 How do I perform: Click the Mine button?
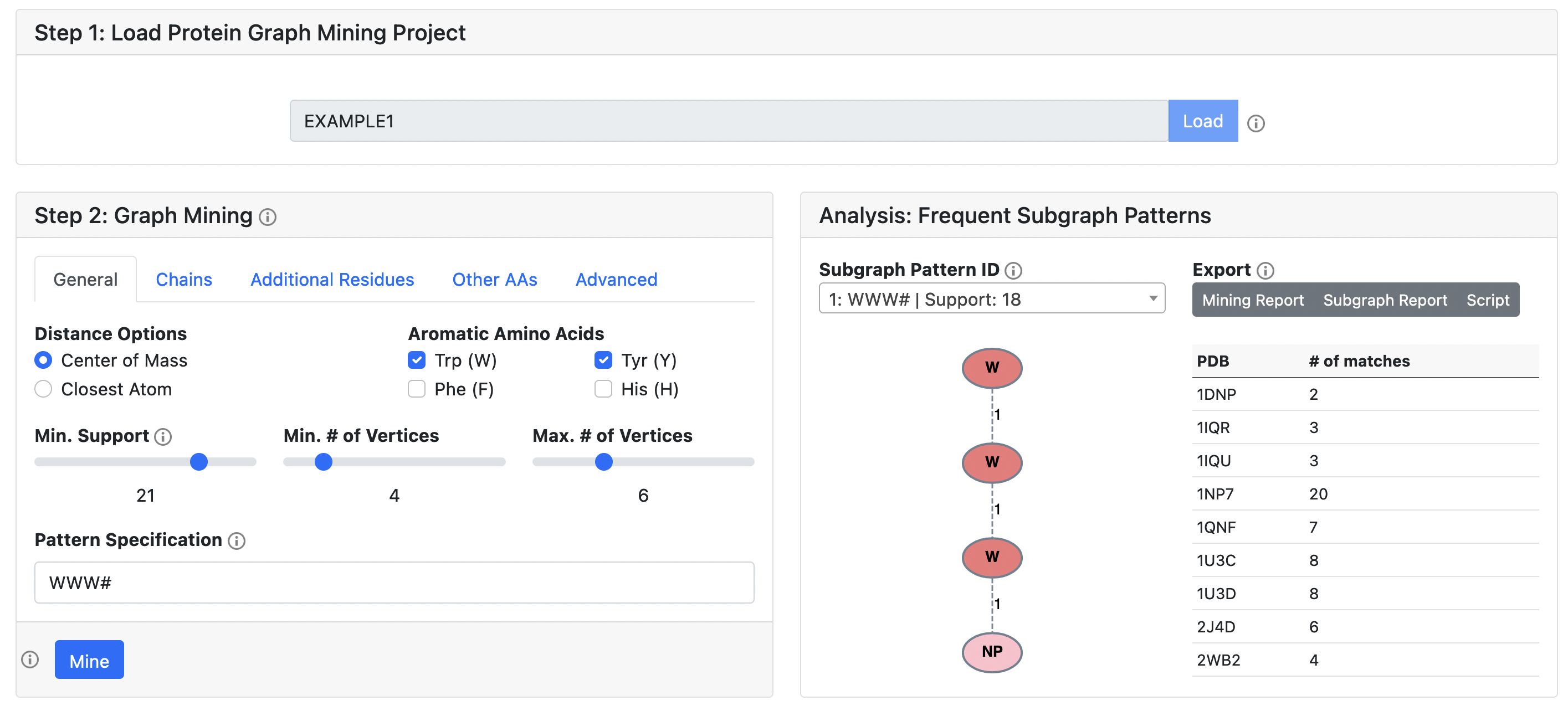89,659
